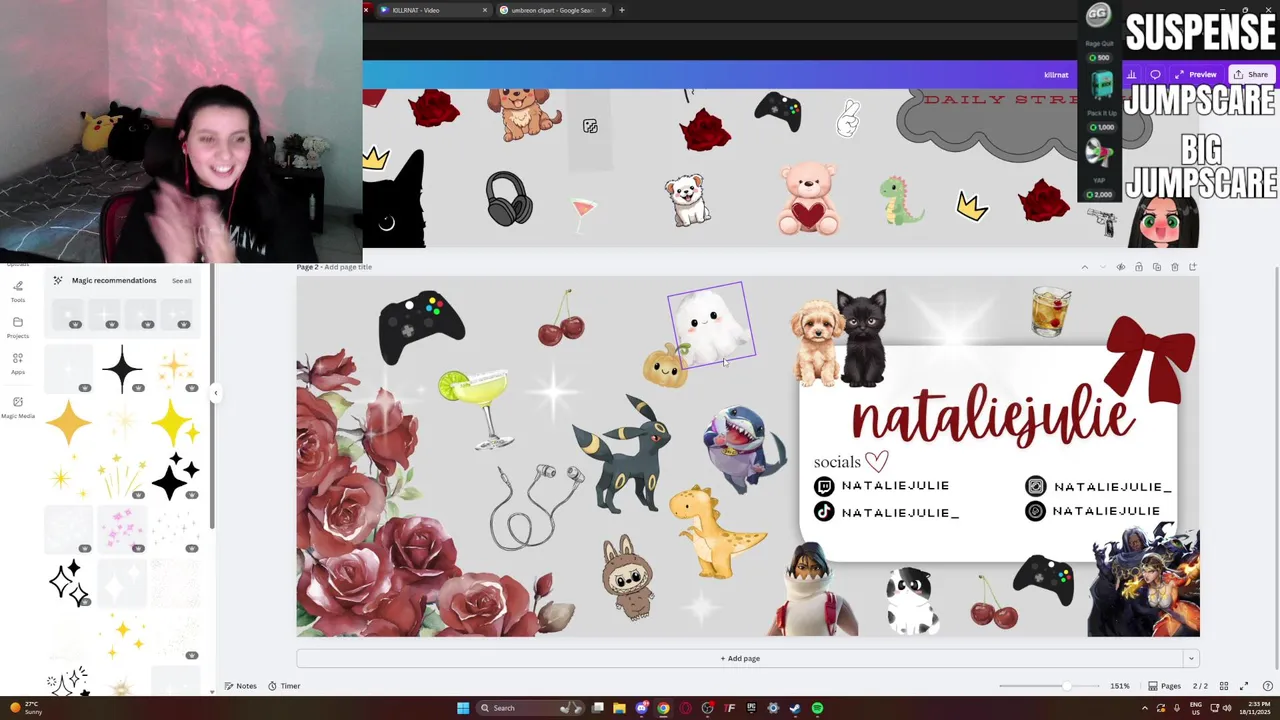Click the replace-image icon on page 1
This screenshot has width=1280, height=720.
pos(590,126)
